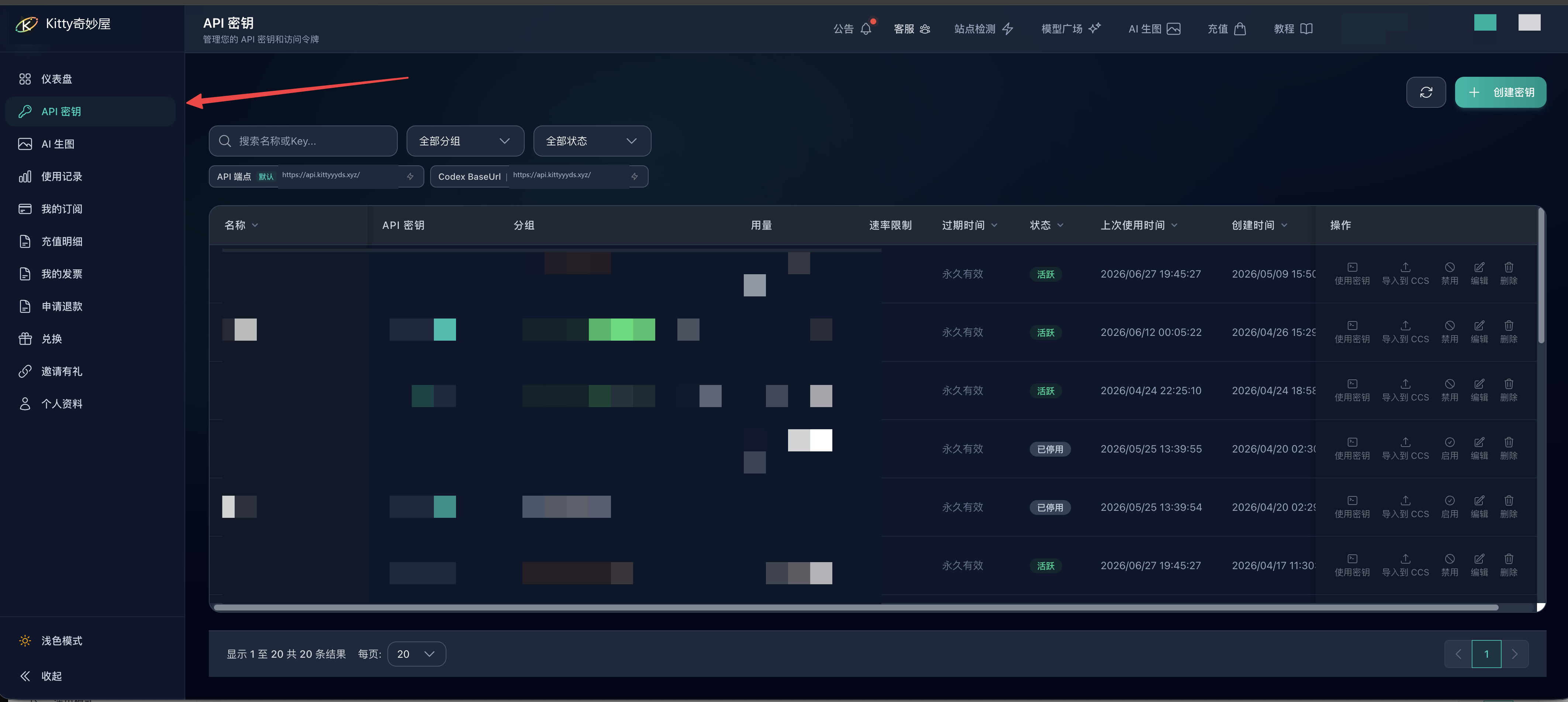1568x702 pixels.
Task: Open 站点检测 lightning link
Action: point(984,29)
